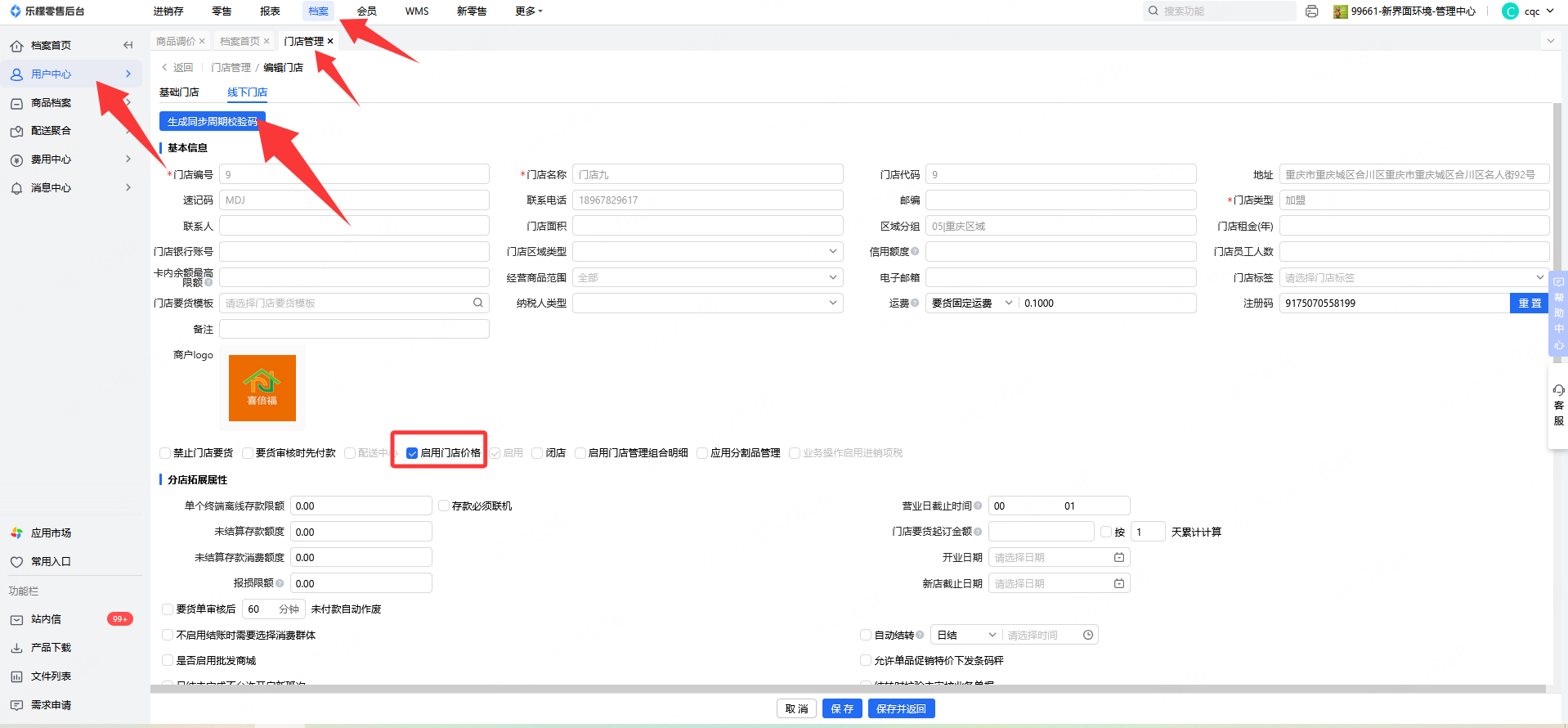Check 禁止门店要货 checkbox

165,453
